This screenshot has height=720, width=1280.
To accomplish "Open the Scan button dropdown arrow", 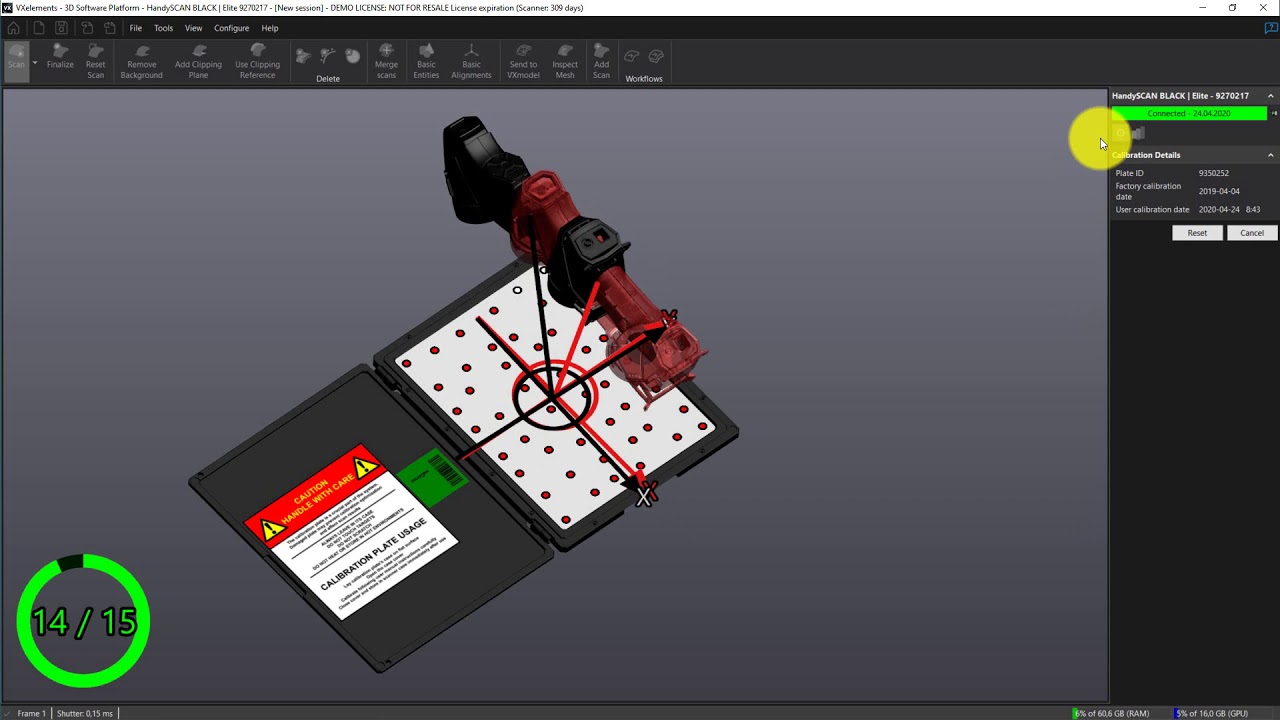I will point(35,63).
